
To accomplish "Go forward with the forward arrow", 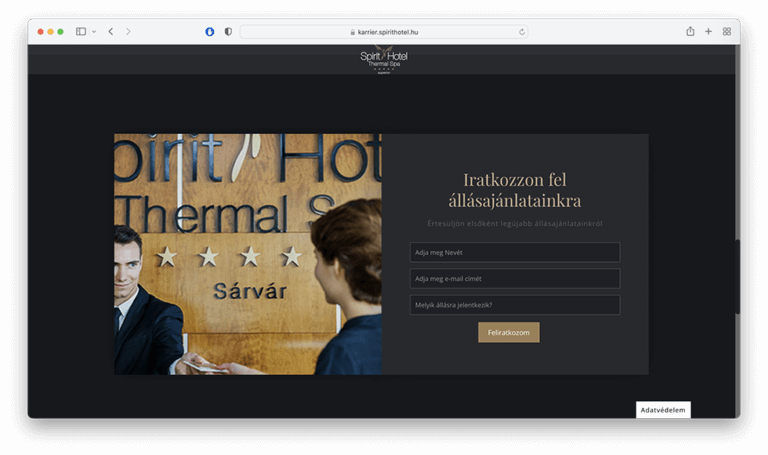I will (128, 32).
